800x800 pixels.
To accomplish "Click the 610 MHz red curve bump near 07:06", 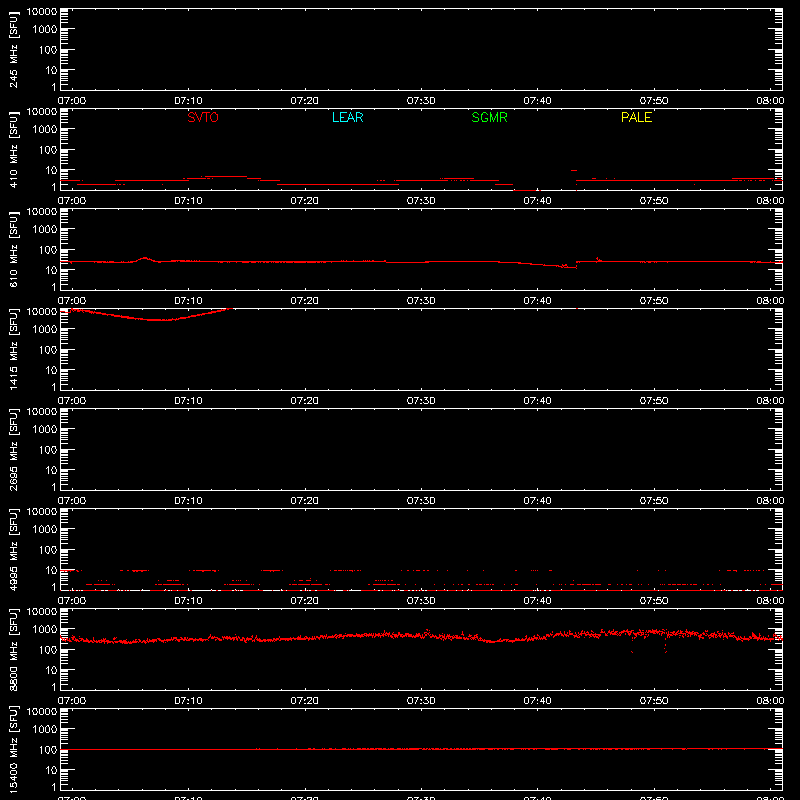I will click(x=145, y=259).
